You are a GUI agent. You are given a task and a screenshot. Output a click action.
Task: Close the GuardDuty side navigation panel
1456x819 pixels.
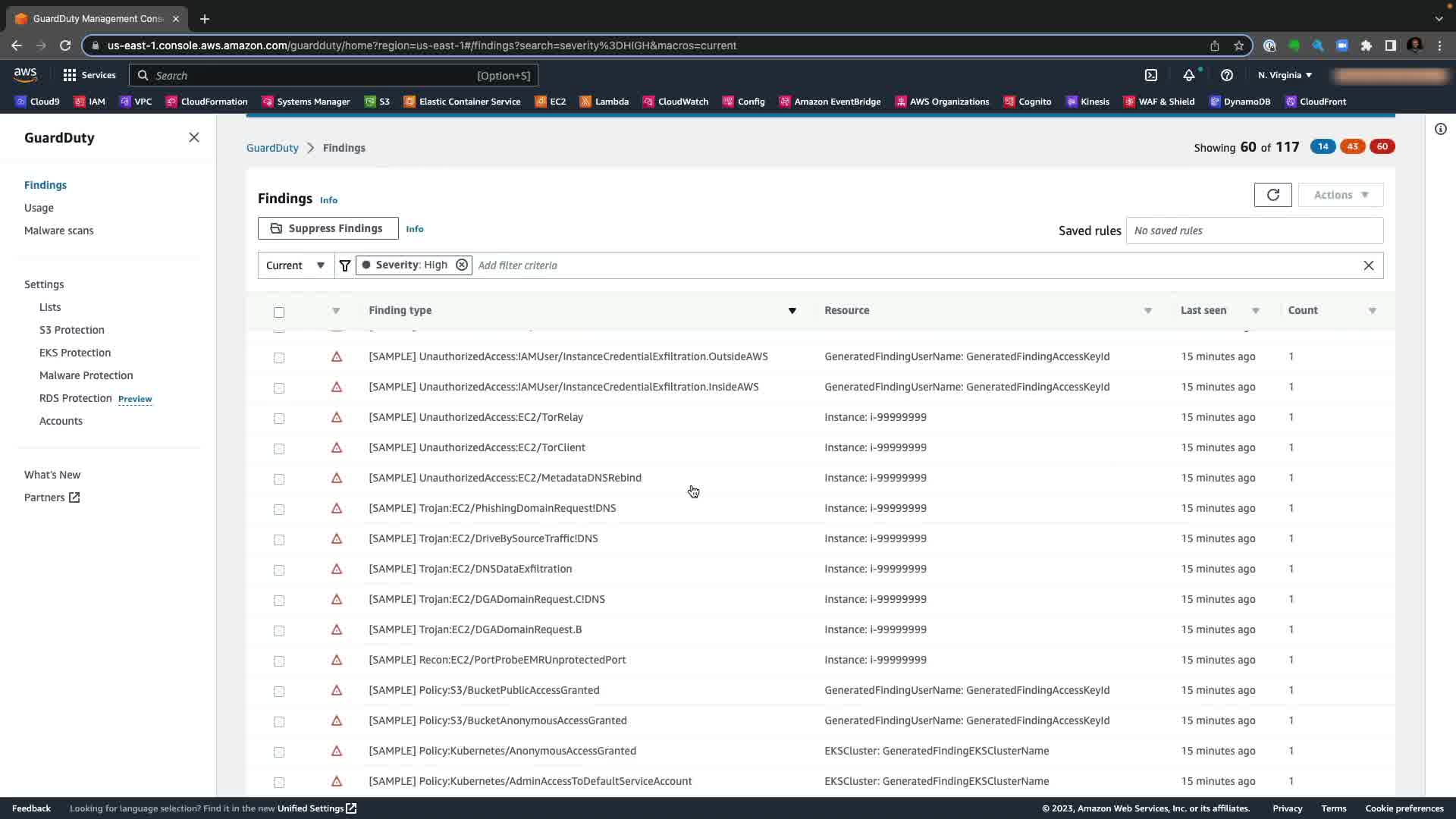[194, 137]
